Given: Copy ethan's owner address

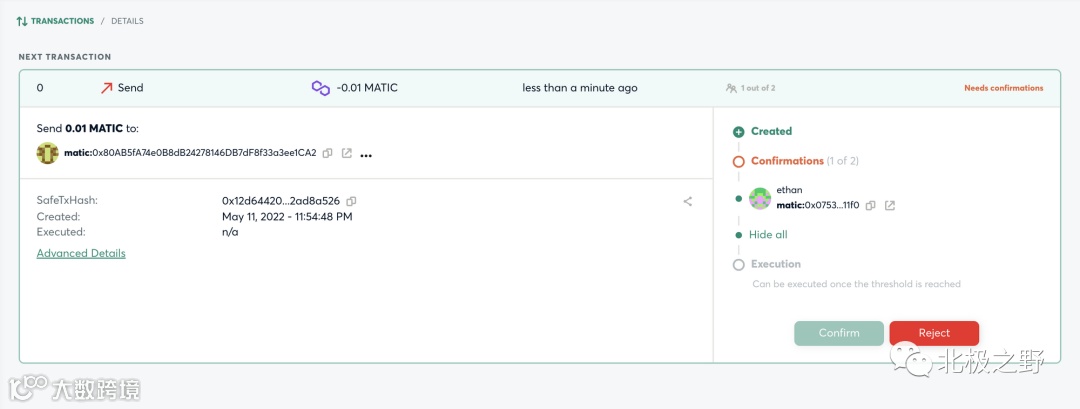Looking at the screenshot, I should 871,205.
